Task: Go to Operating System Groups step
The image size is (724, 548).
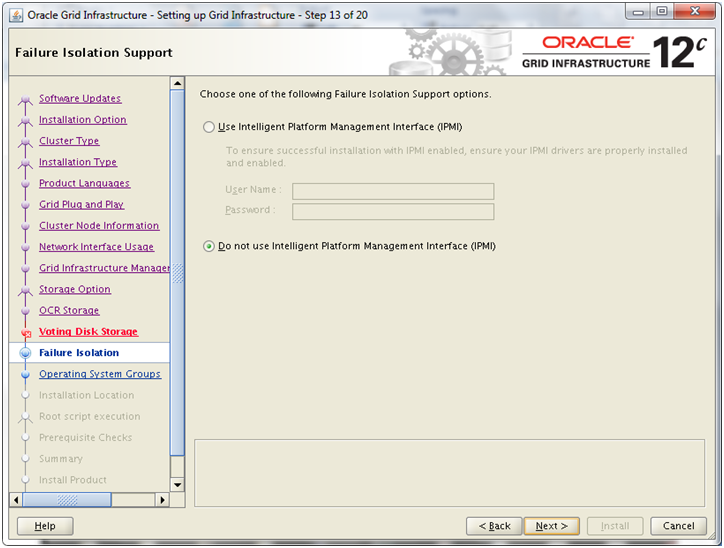Action: [100, 374]
